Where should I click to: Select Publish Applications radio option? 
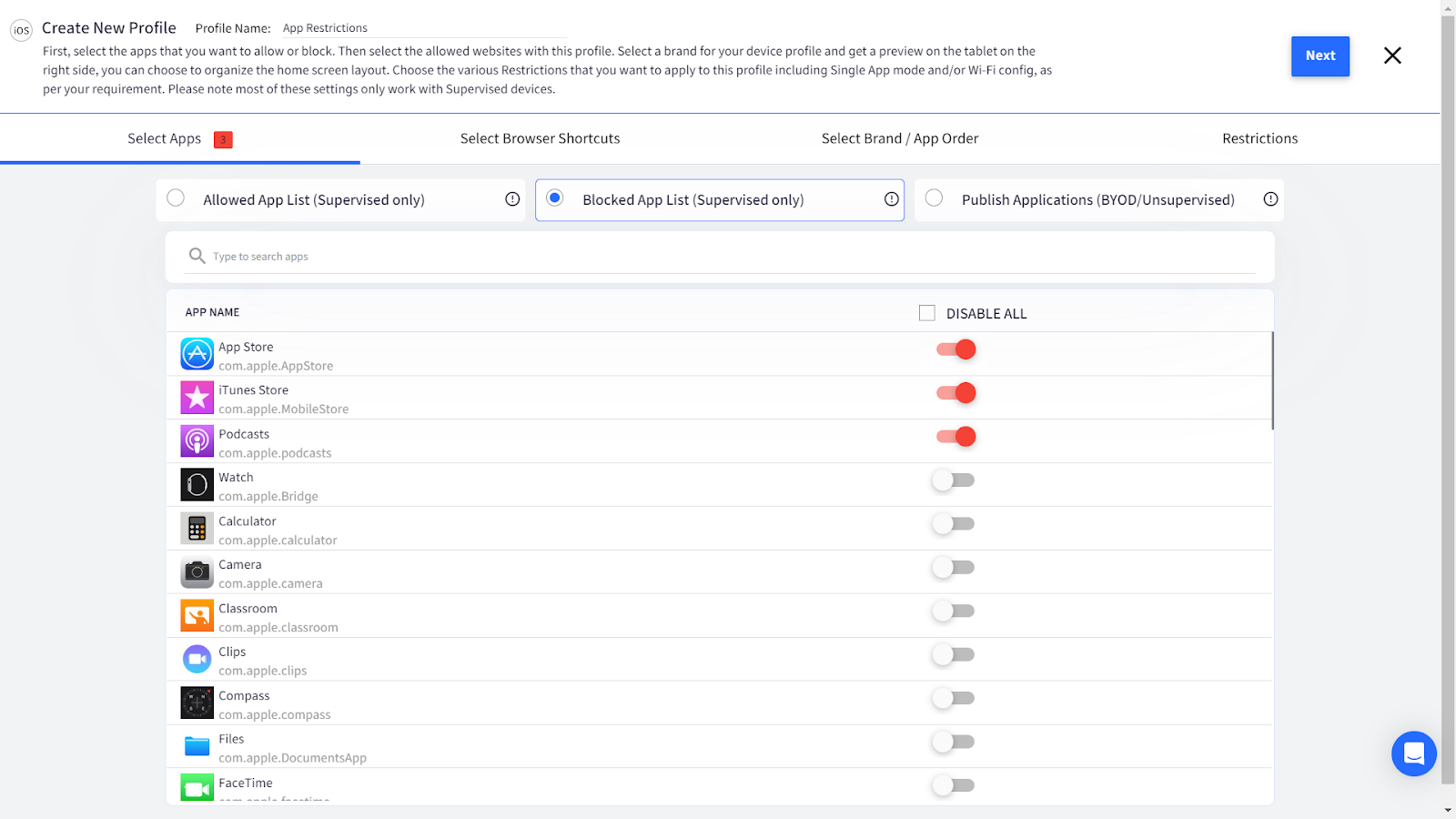point(934,198)
